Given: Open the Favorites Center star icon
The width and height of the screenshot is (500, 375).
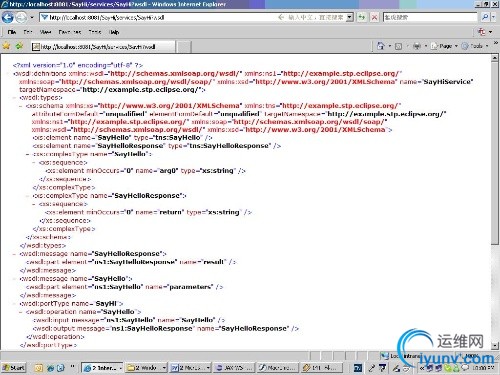Looking at the screenshot, I should [6, 46].
